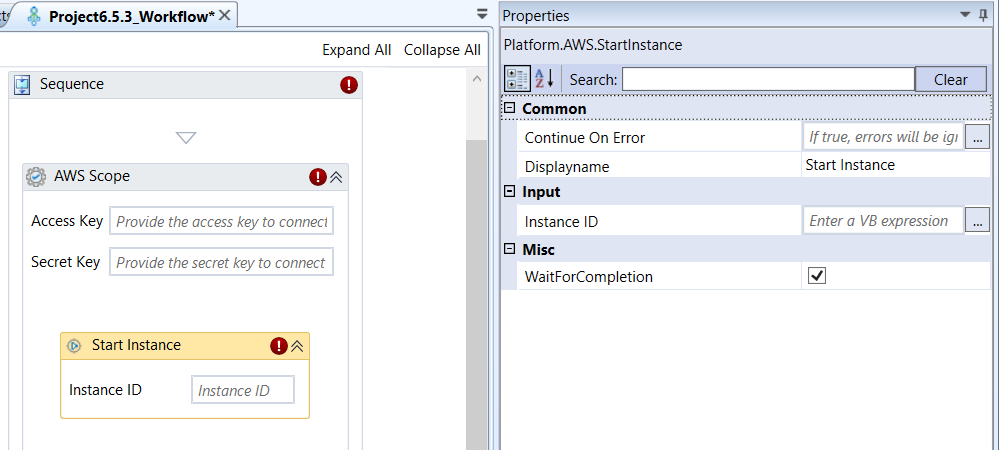Image resolution: width=999 pixels, height=450 pixels.
Task: Open the Properties panel options dropdown
Action: point(966,14)
